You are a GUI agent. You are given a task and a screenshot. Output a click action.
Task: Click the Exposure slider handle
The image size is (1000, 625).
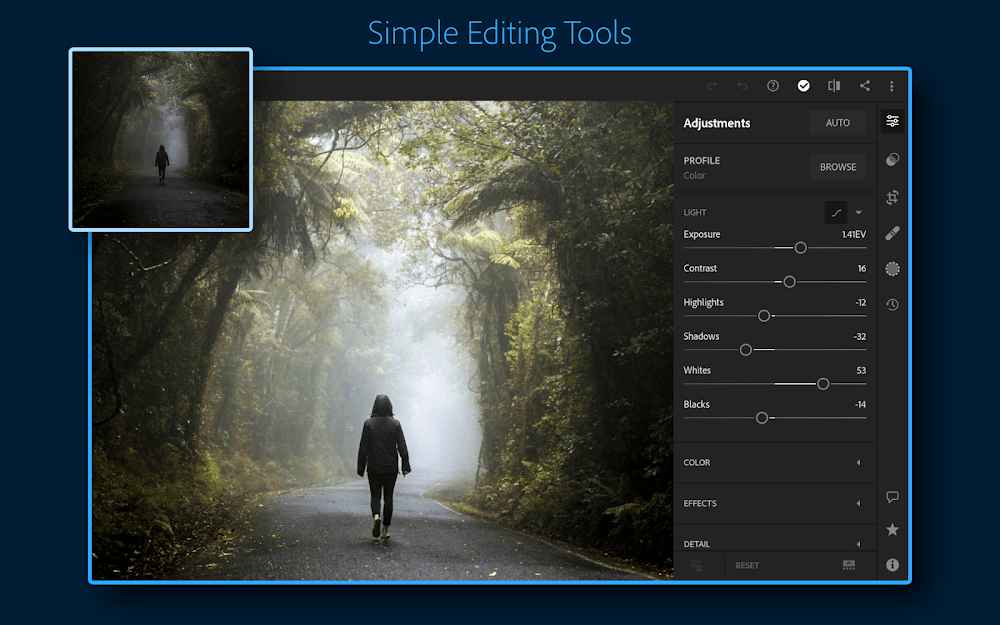pos(801,247)
